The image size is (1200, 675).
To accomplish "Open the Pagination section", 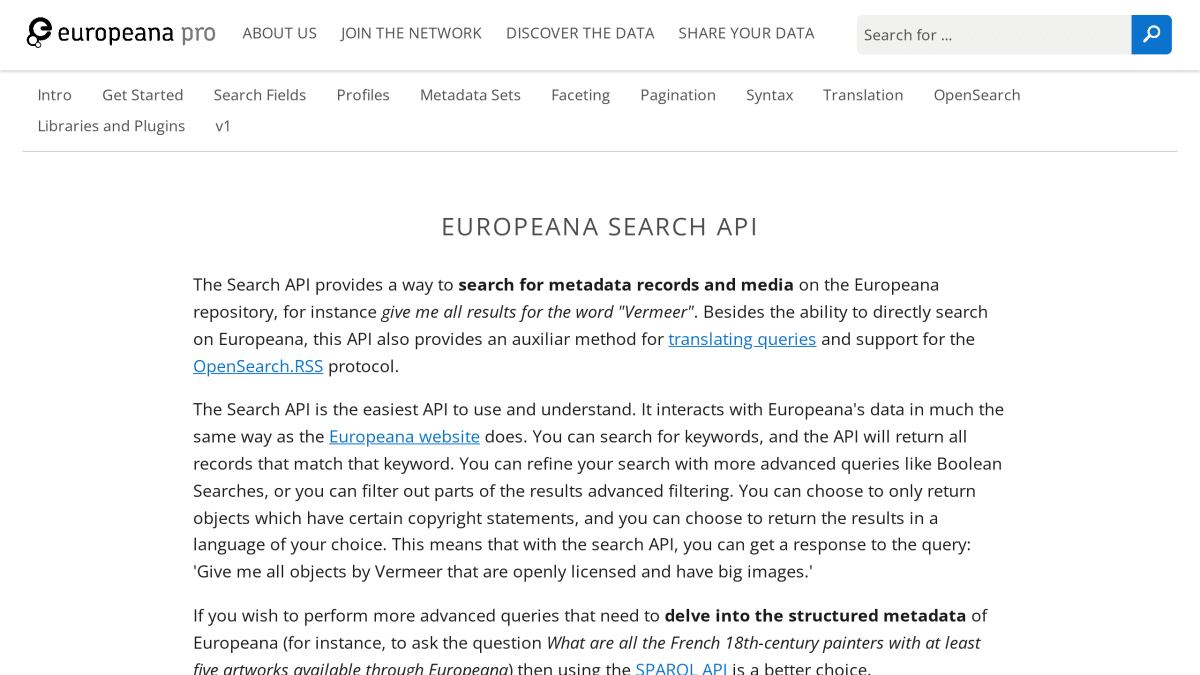I will coord(678,95).
